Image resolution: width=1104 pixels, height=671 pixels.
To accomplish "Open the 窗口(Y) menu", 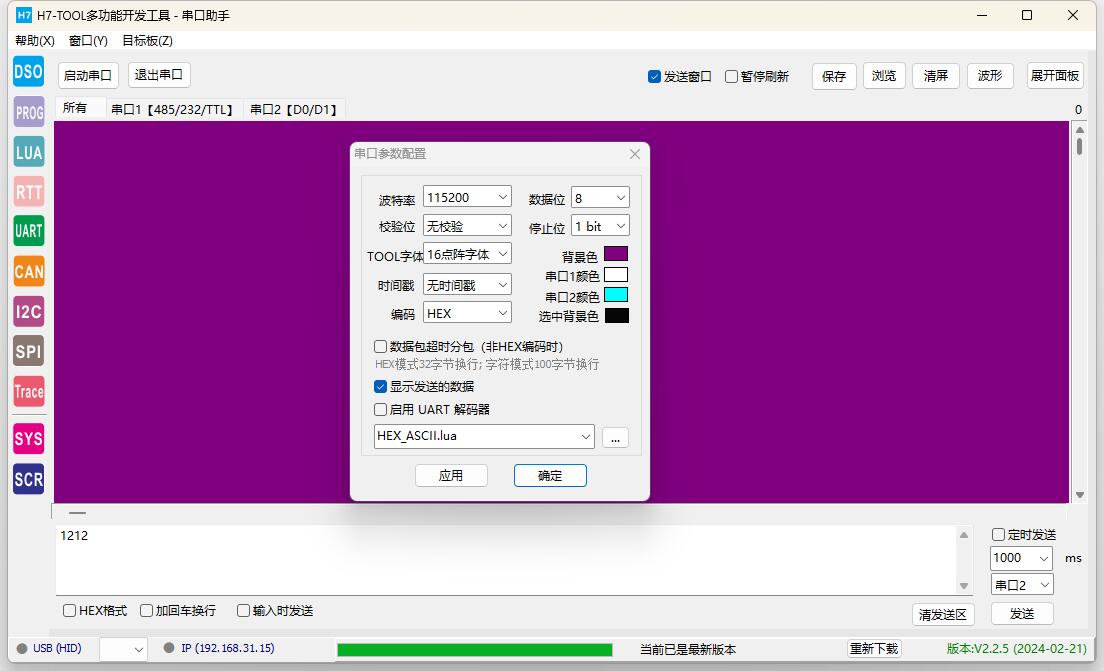I will click(x=88, y=41).
